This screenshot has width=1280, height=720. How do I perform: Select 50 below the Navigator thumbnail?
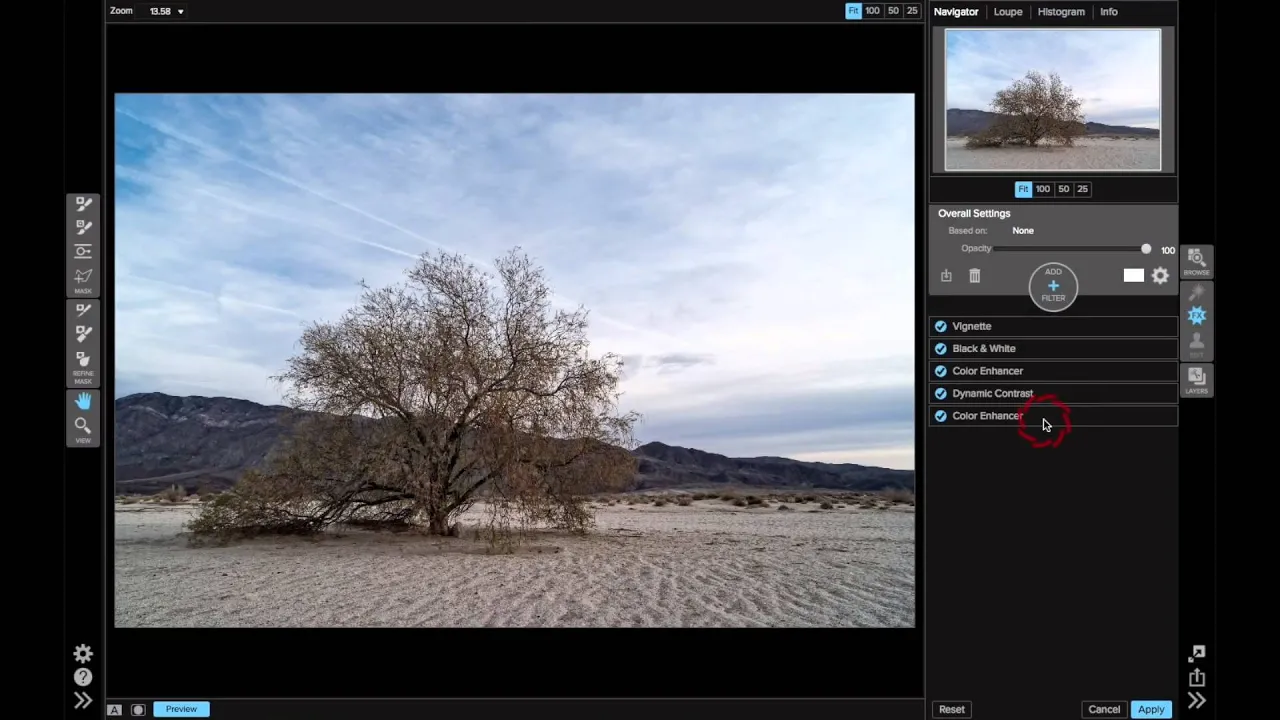[x=1064, y=189]
